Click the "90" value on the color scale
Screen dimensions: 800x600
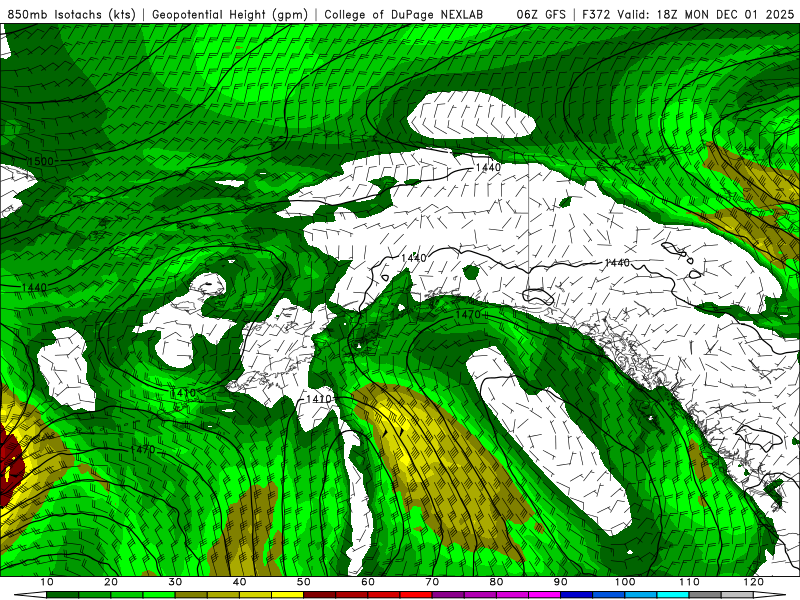(561, 582)
